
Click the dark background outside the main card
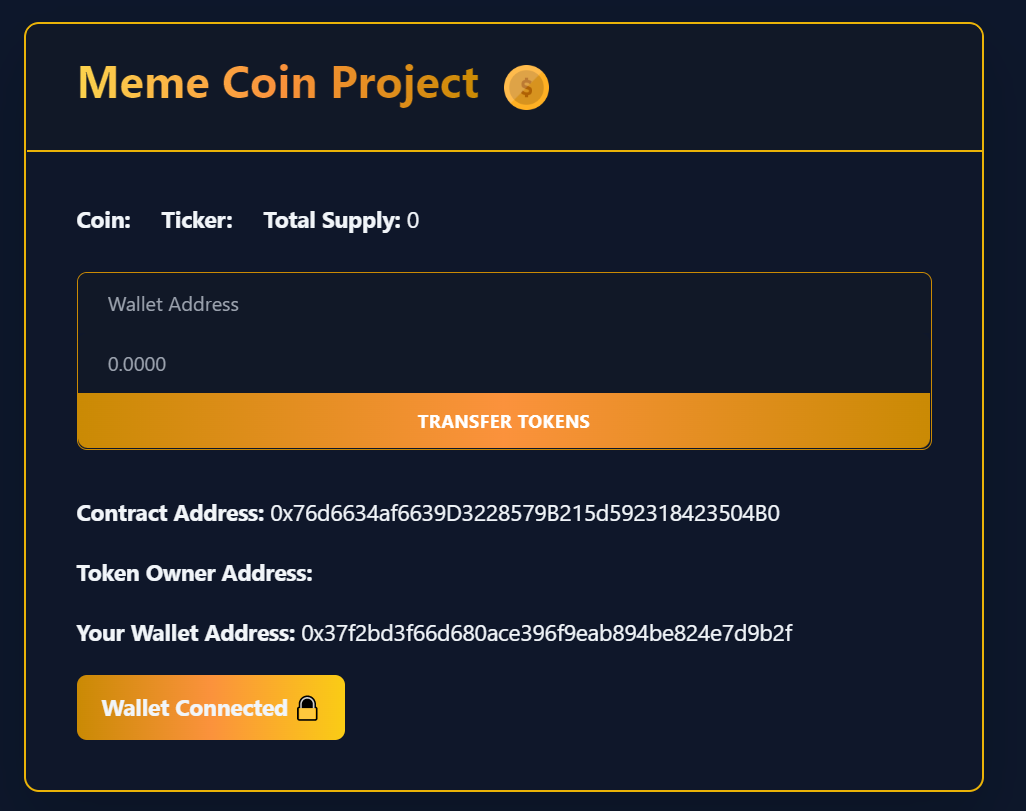10,400
